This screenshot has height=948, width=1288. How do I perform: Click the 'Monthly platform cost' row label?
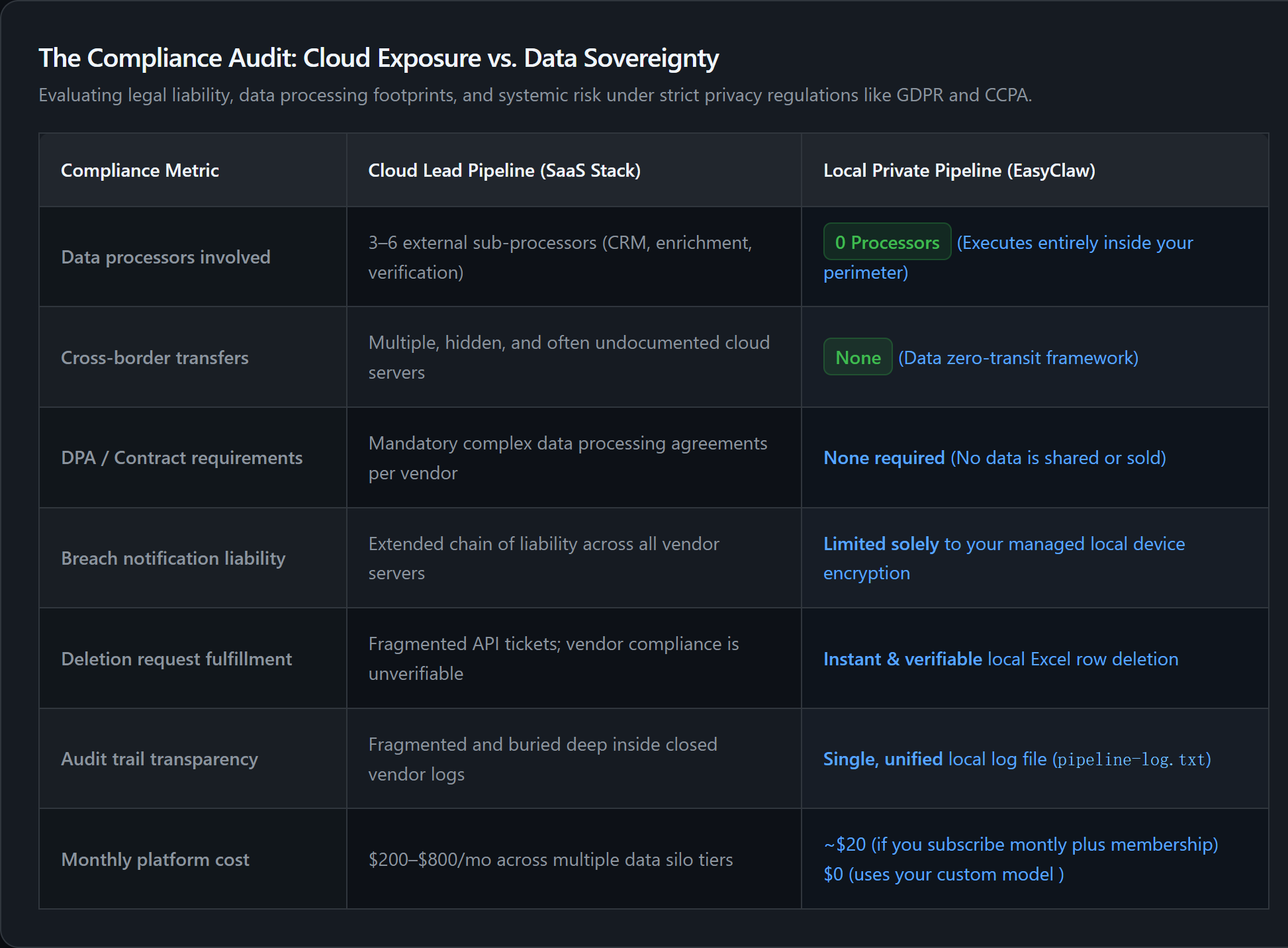[155, 860]
